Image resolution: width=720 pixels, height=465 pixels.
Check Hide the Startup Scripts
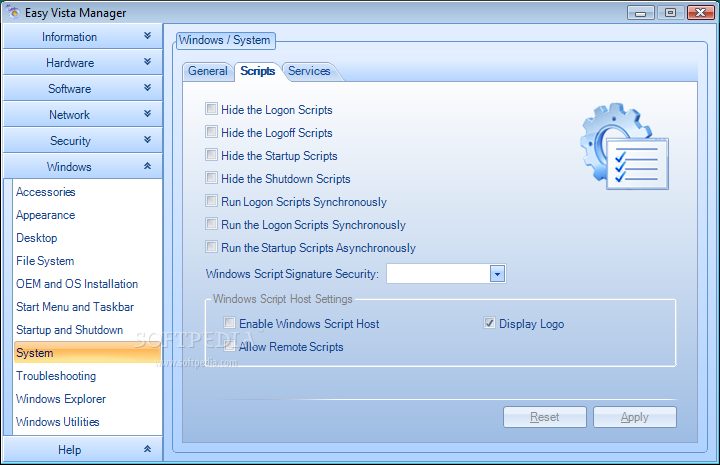pyautogui.click(x=211, y=155)
